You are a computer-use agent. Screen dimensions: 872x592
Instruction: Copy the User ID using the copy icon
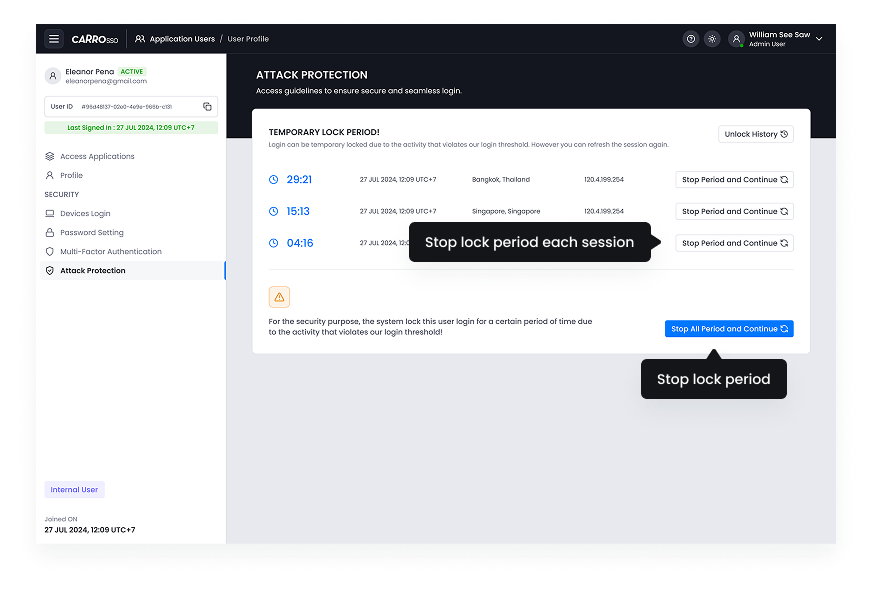click(208, 106)
